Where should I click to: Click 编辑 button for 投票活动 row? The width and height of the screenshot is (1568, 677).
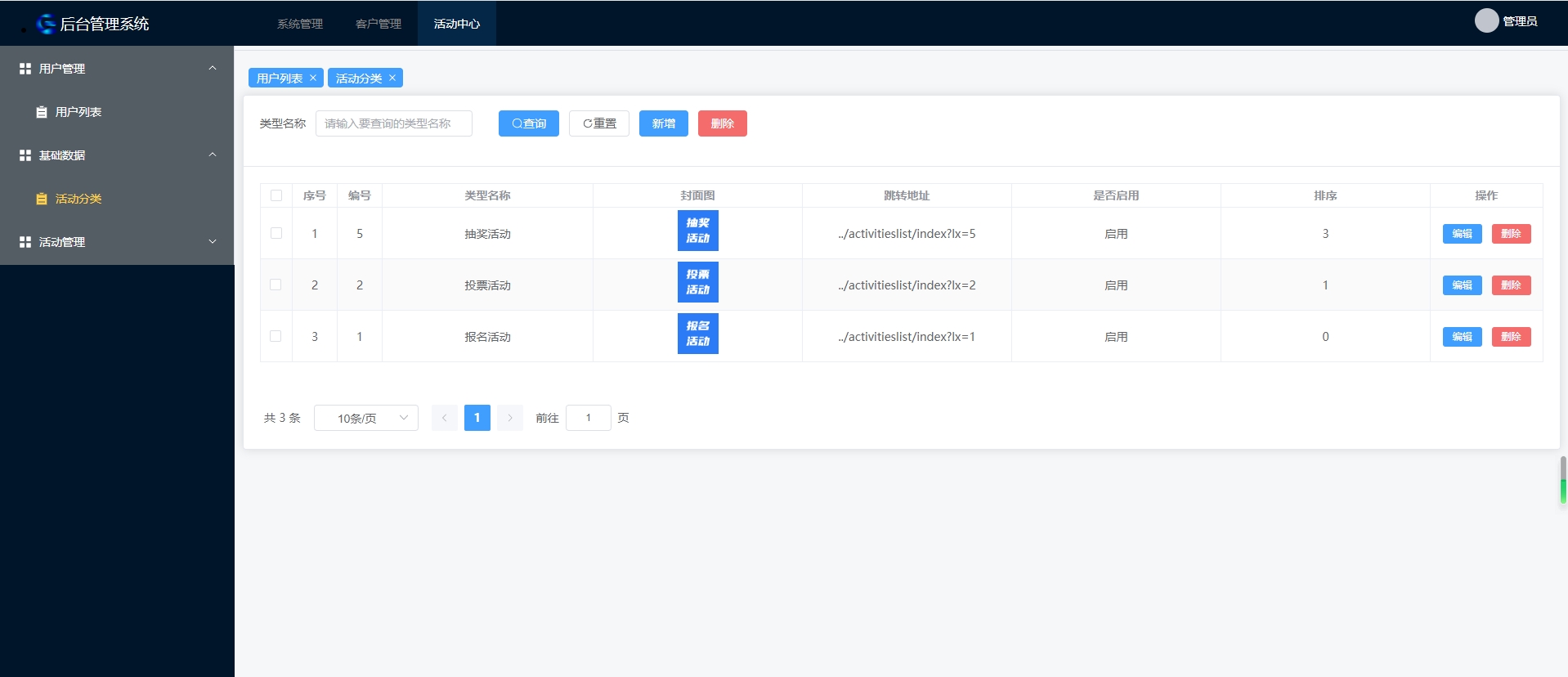(x=1462, y=285)
